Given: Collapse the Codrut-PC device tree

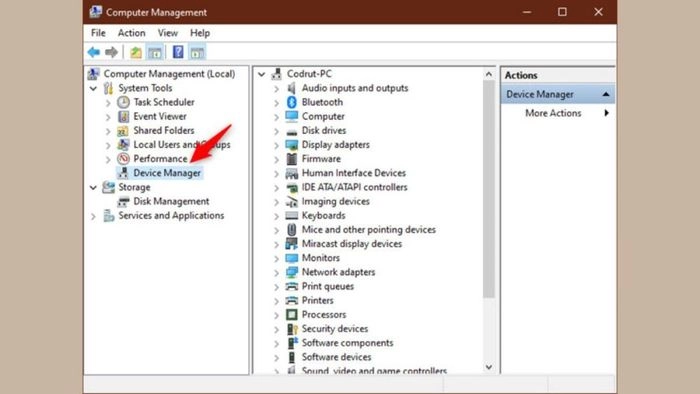Looking at the screenshot, I should (262, 74).
